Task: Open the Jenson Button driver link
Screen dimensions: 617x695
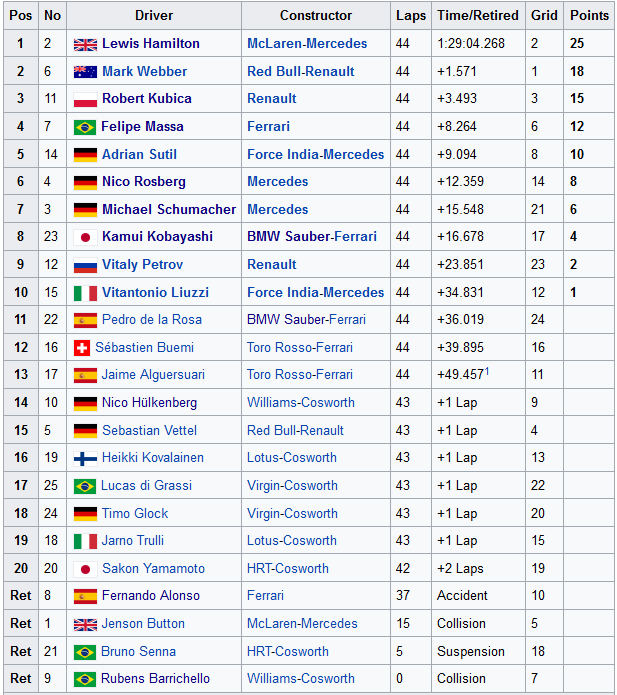Action: [143, 623]
